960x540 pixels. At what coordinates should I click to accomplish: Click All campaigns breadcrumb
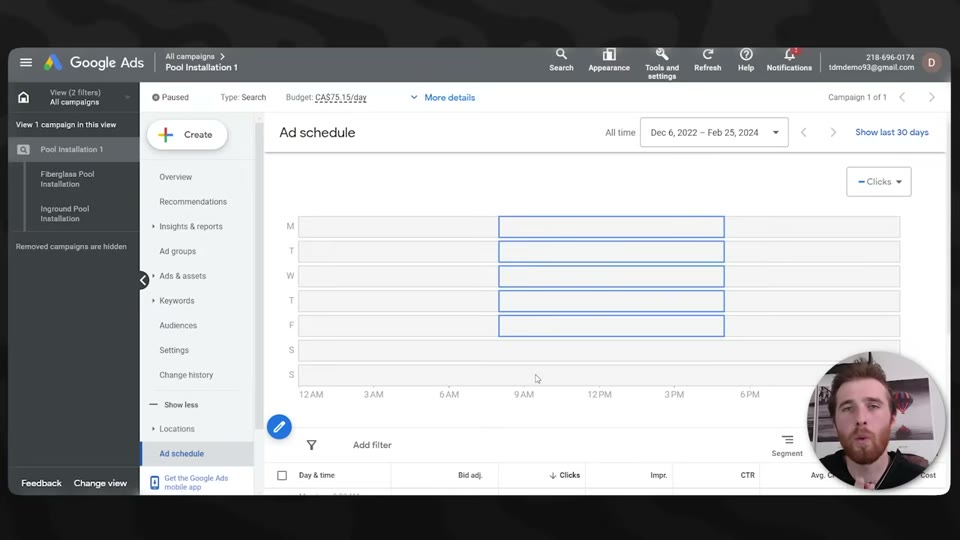click(190, 56)
